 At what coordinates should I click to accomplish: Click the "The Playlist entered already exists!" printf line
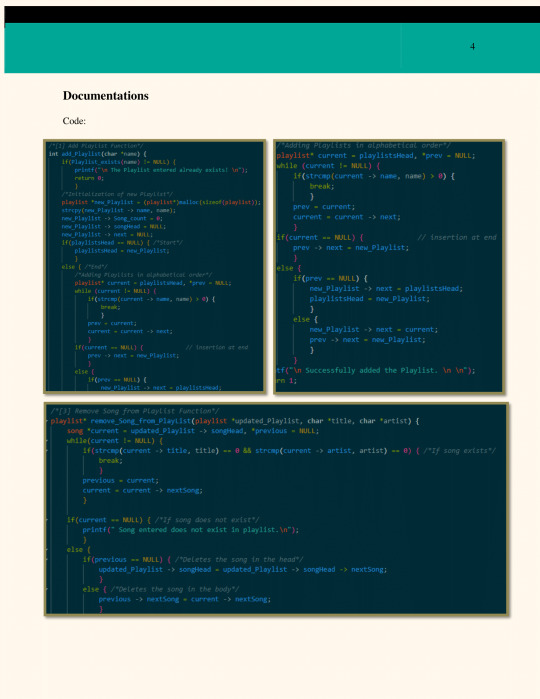tap(161, 170)
